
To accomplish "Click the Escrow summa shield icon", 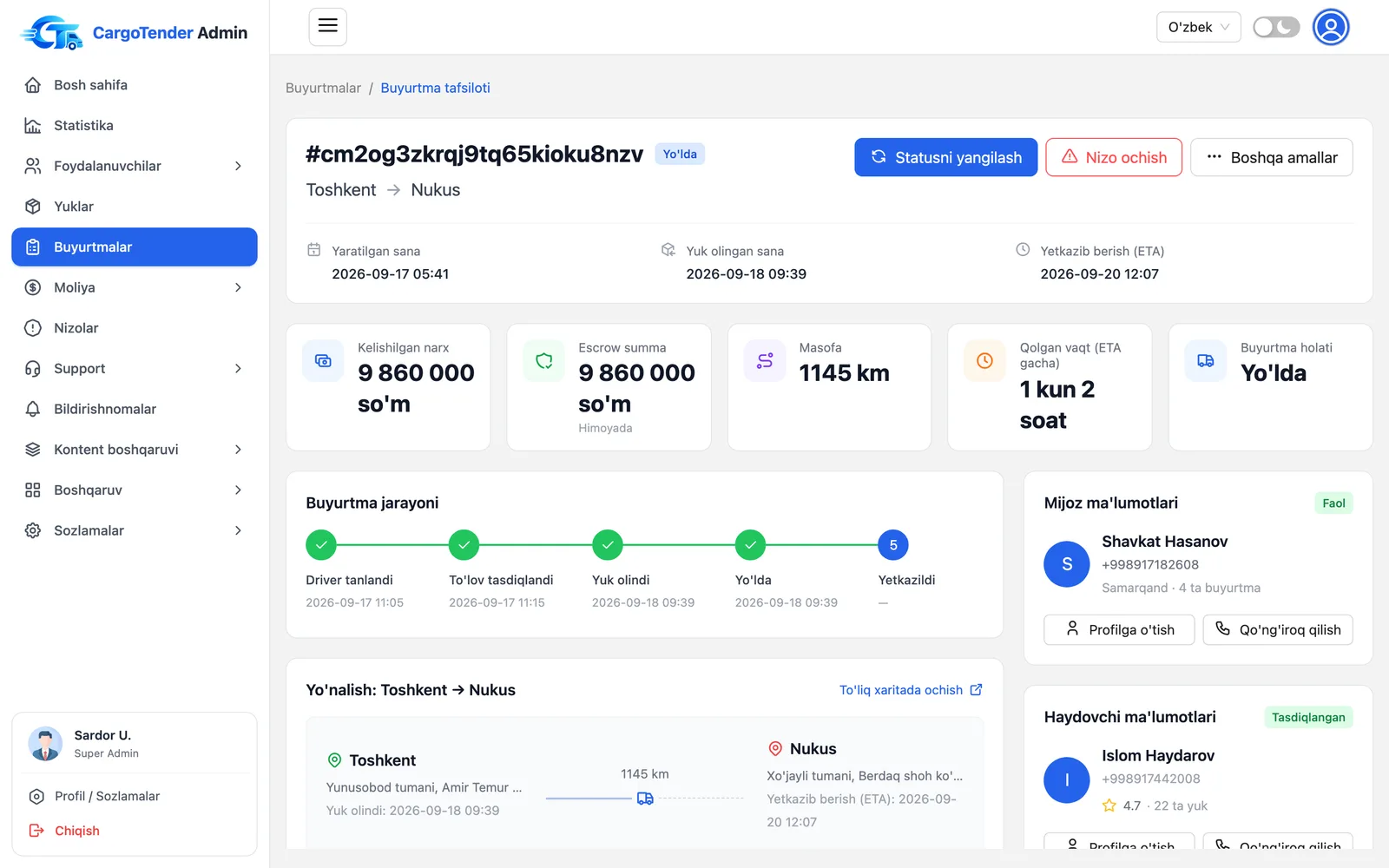I will [x=544, y=361].
